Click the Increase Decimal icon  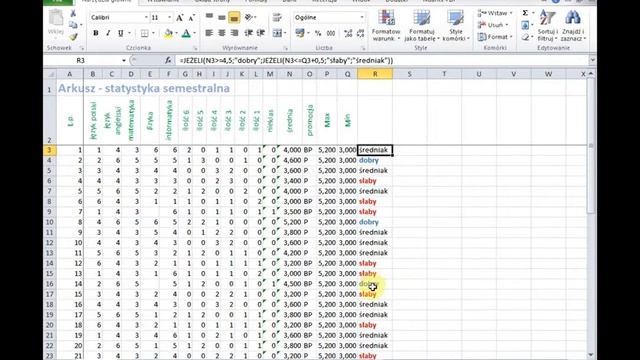pyautogui.click(x=348, y=33)
